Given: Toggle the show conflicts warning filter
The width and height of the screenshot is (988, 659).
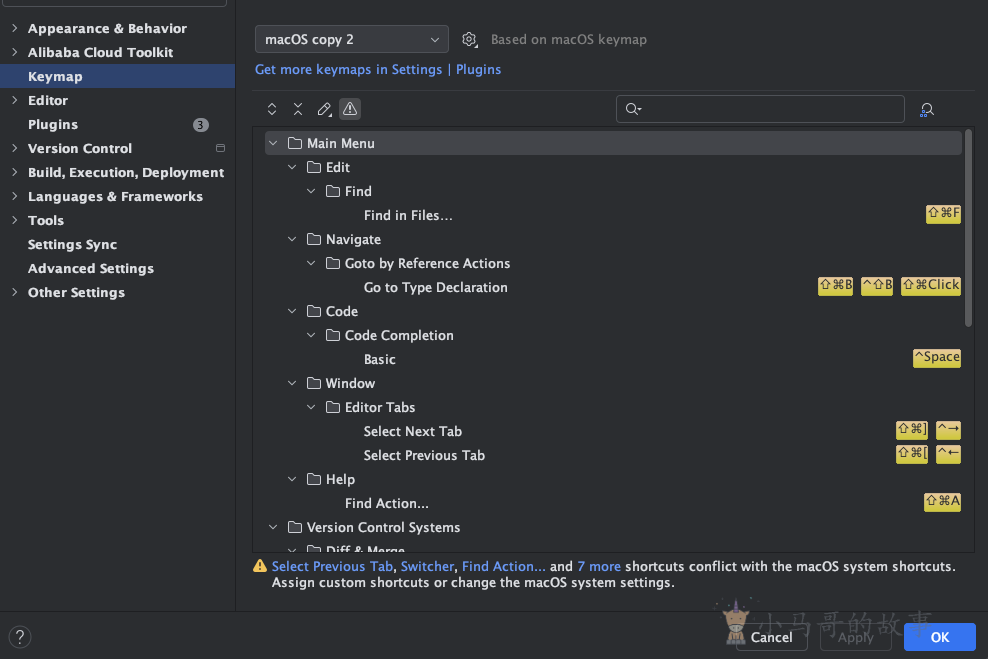Looking at the screenshot, I should (x=350, y=109).
